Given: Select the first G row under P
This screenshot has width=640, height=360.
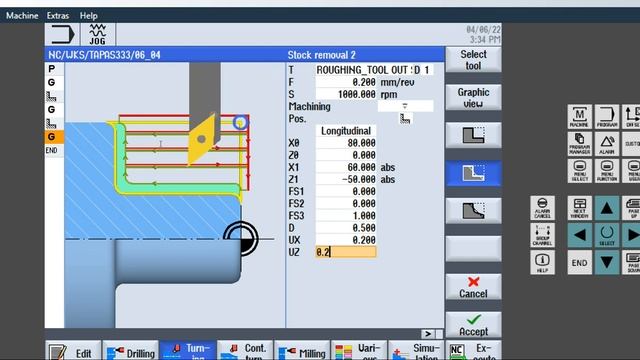Looking at the screenshot, I should tap(54, 82).
